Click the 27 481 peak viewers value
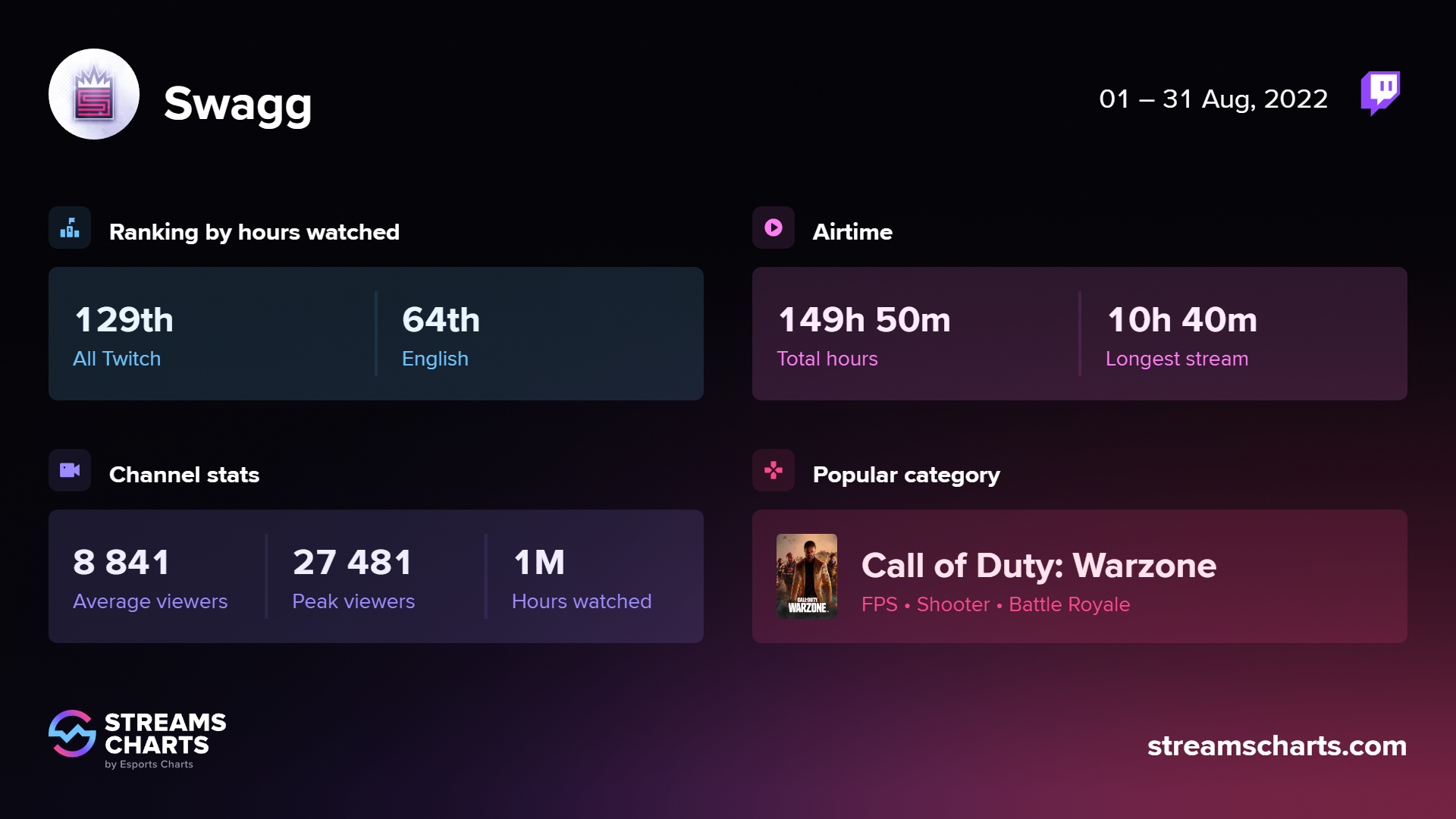Screen dimensions: 1456x819 (x=353, y=562)
